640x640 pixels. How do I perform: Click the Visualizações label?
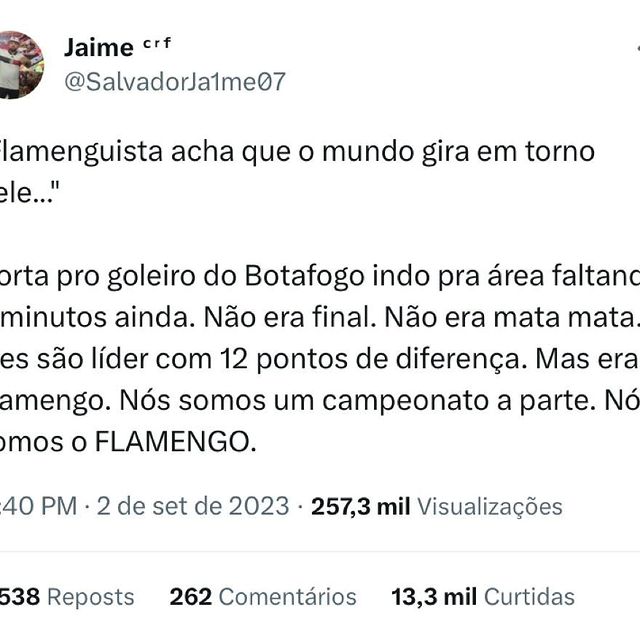tap(489, 507)
